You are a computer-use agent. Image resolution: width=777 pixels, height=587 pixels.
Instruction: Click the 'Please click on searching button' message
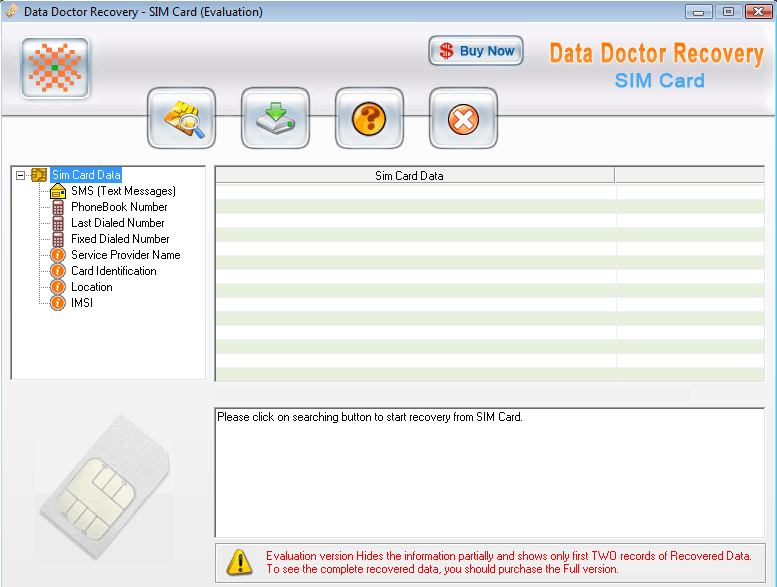[370, 417]
